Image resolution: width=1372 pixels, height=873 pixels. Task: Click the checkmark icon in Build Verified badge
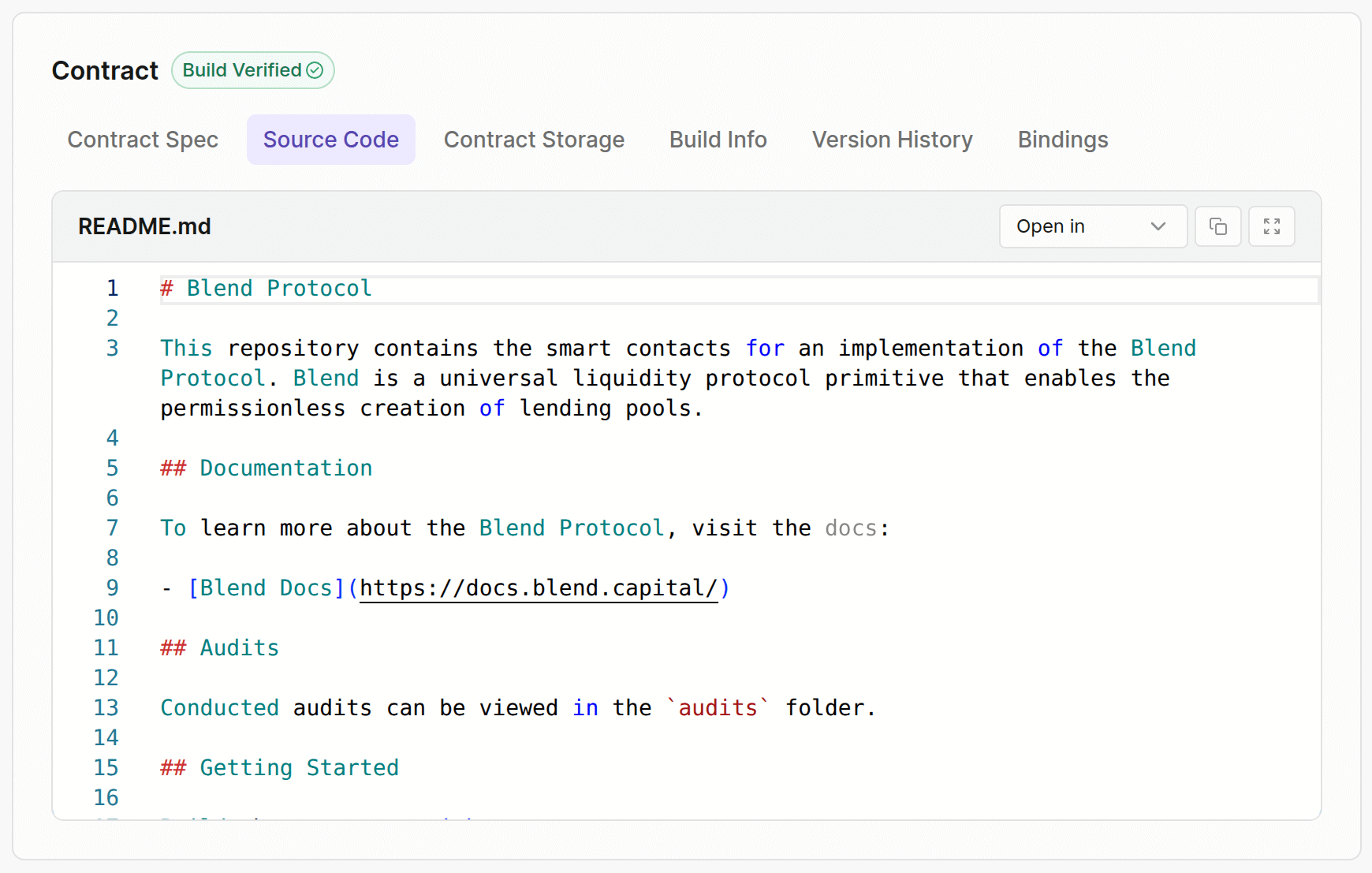pyautogui.click(x=314, y=70)
